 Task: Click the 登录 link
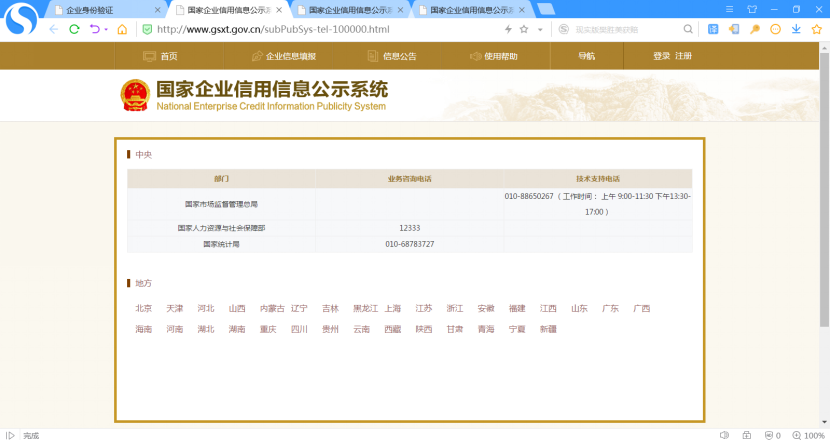(x=662, y=56)
